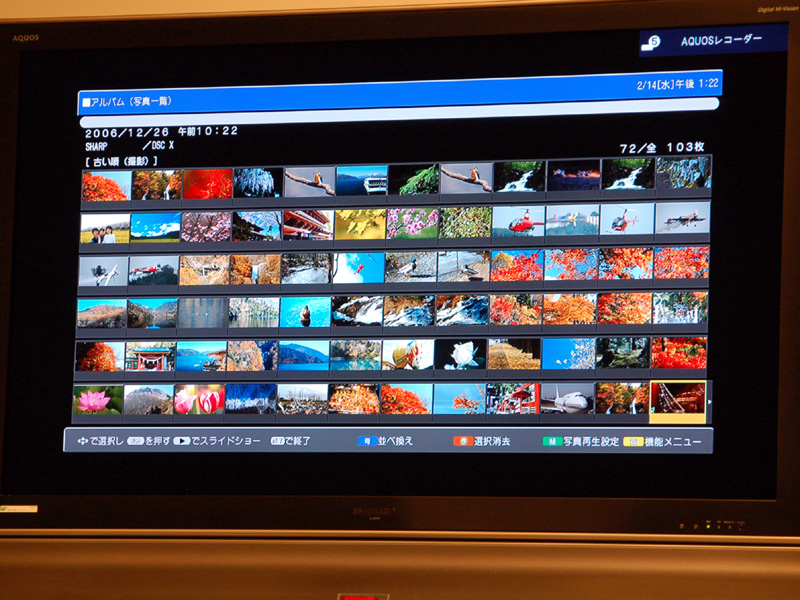Select the white airliner thumbnail
This screenshot has height=600, width=800.
click(567, 397)
